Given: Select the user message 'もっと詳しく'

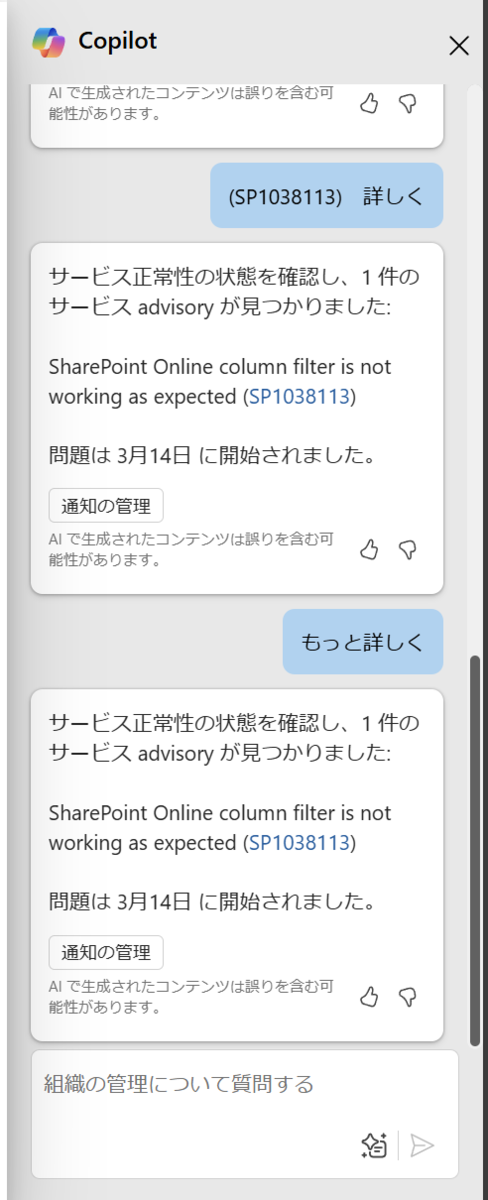Looking at the screenshot, I should click(x=363, y=641).
